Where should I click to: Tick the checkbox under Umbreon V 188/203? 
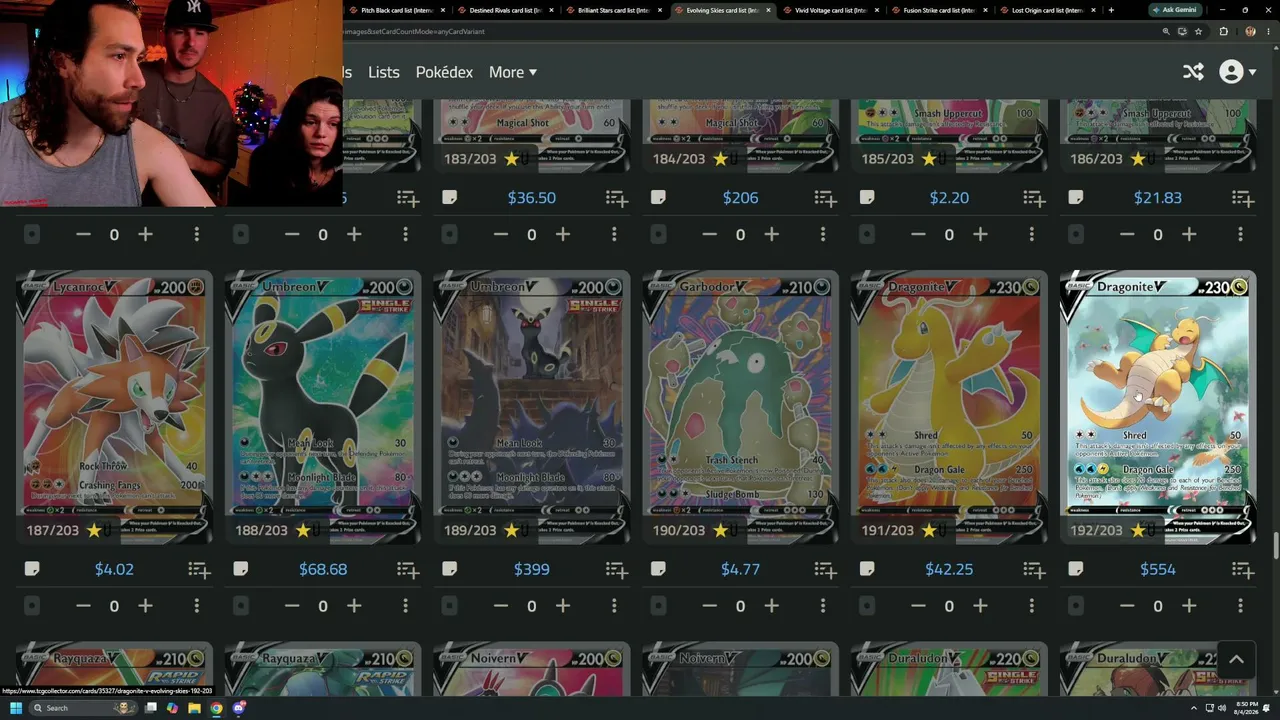241,606
